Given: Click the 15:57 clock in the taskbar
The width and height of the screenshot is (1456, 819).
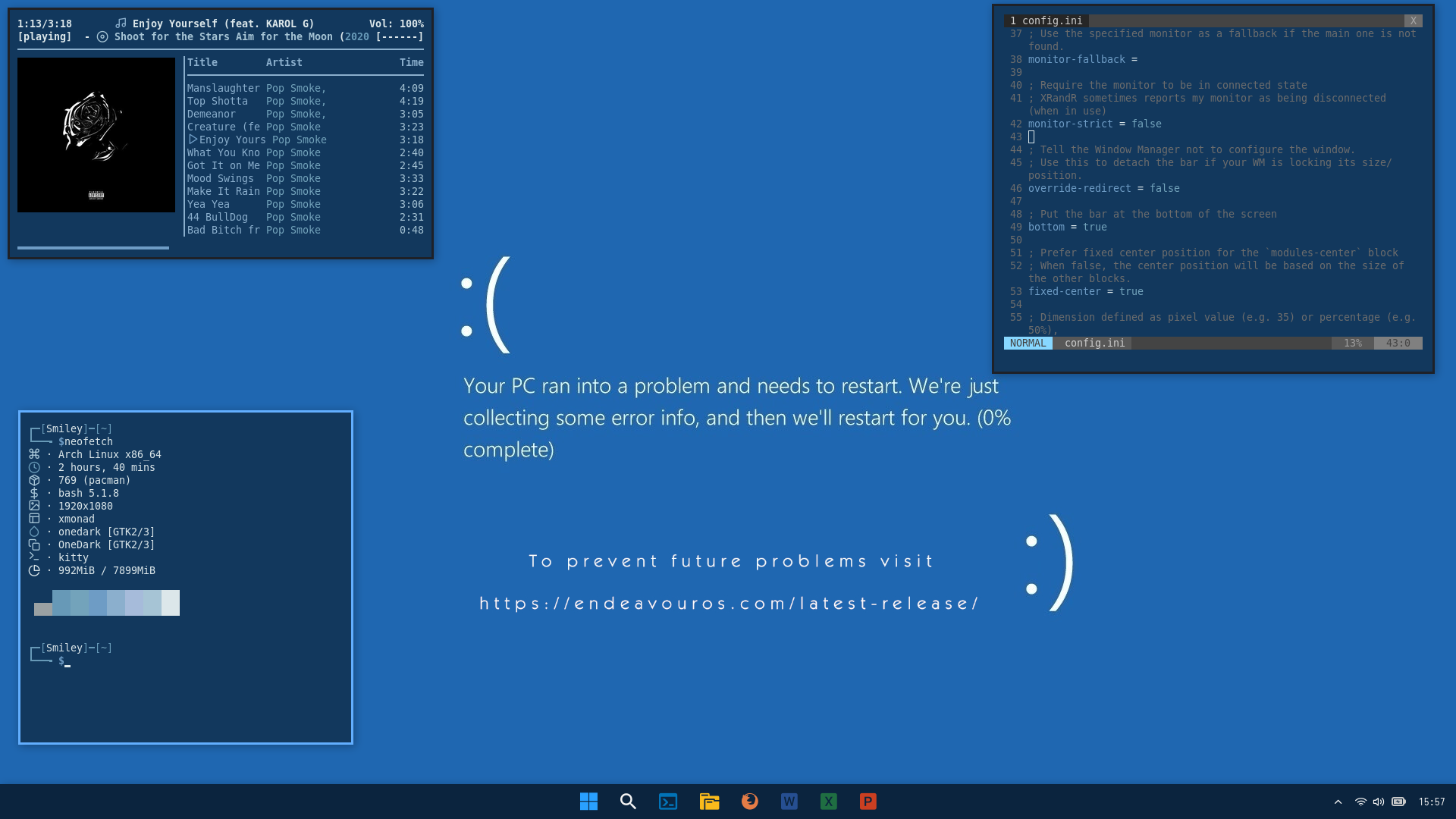Looking at the screenshot, I should point(1432,802).
